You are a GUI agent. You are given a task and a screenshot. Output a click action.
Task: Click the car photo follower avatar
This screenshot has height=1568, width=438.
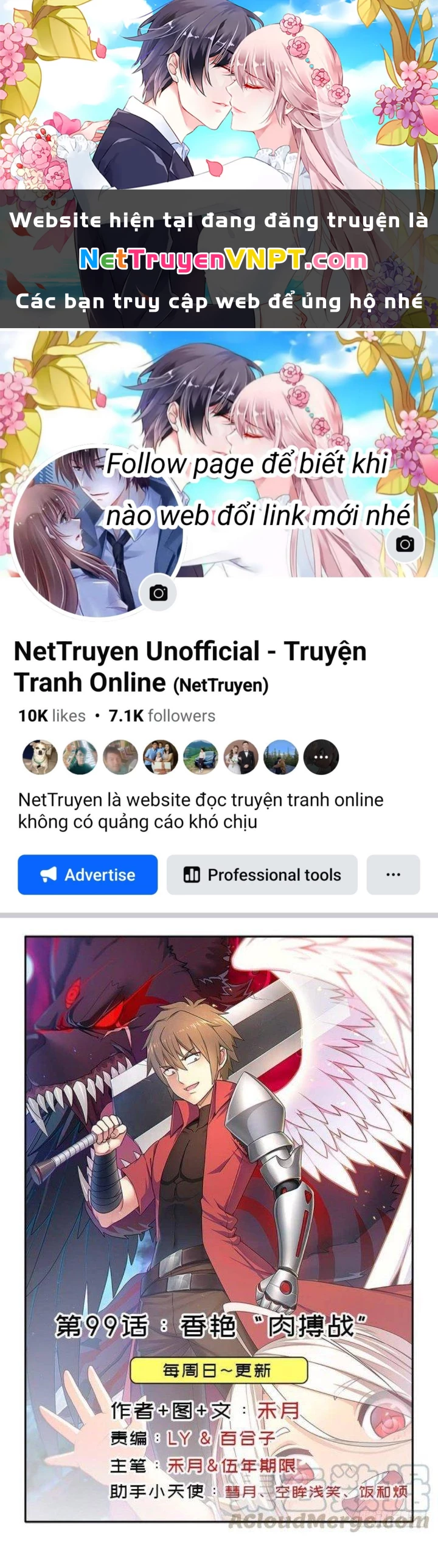pos(200,757)
